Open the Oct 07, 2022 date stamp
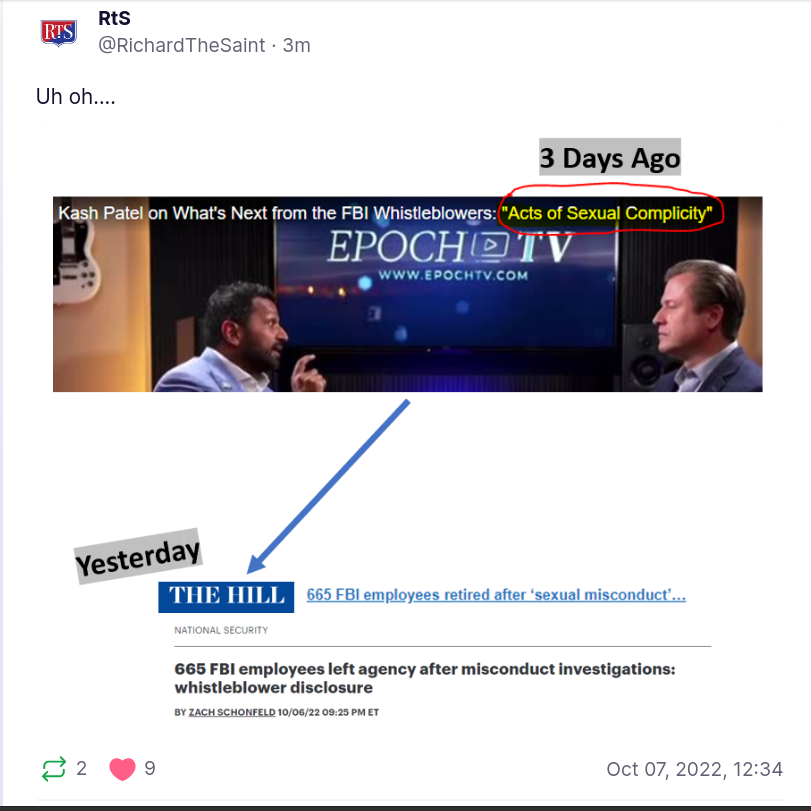 coord(695,769)
